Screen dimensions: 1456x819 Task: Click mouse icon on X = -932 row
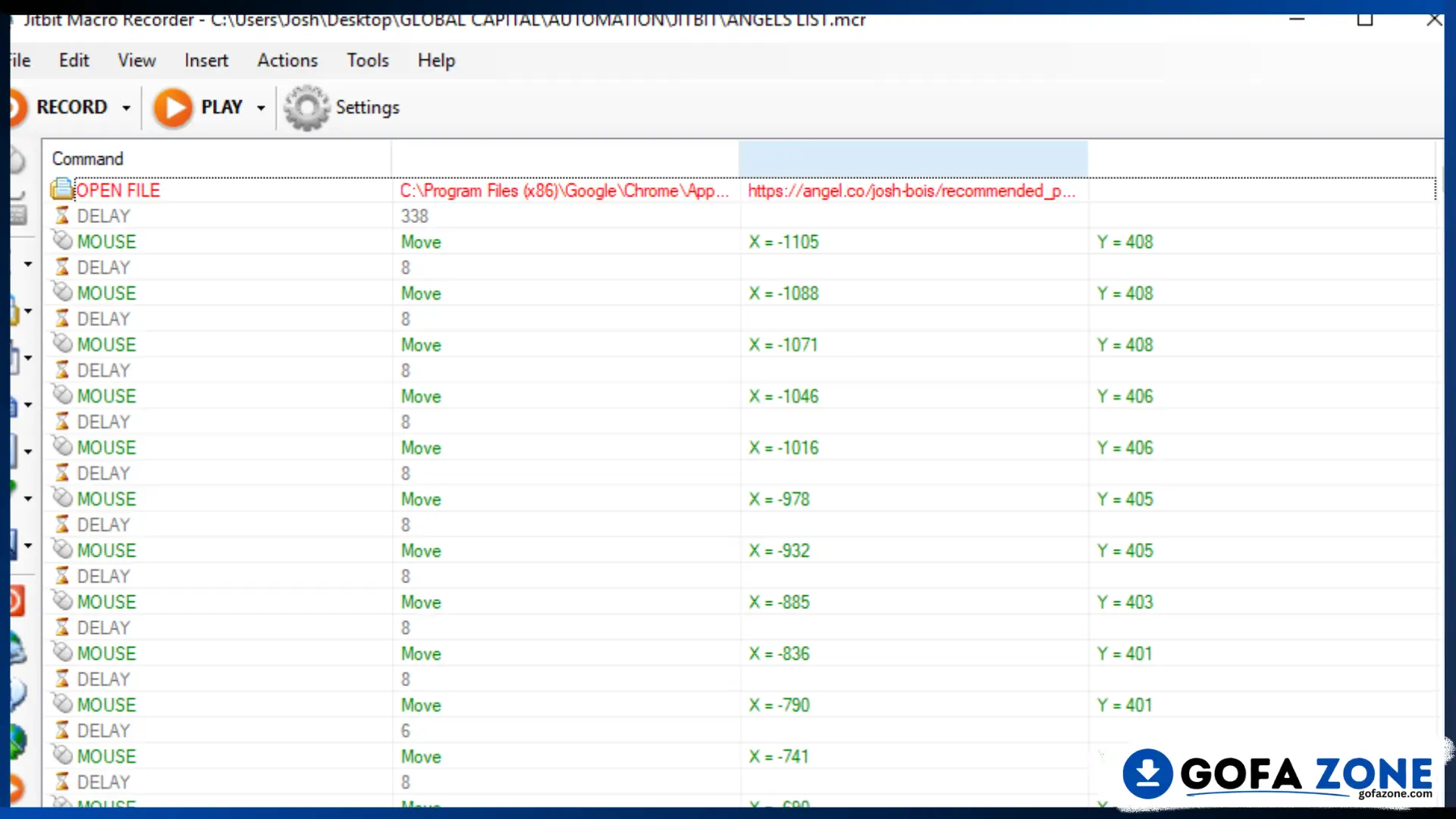tap(62, 550)
